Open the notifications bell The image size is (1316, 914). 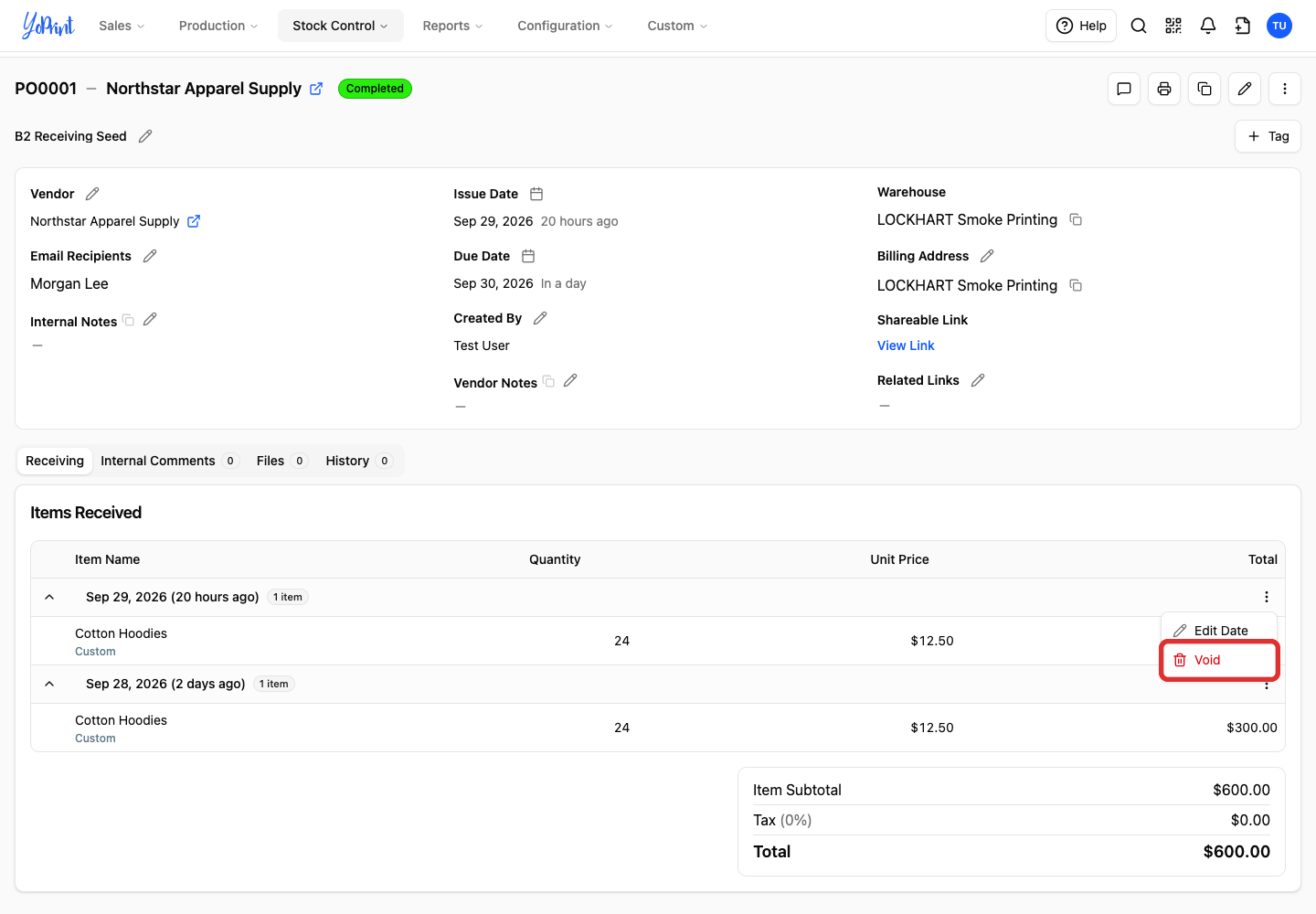[x=1208, y=26]
